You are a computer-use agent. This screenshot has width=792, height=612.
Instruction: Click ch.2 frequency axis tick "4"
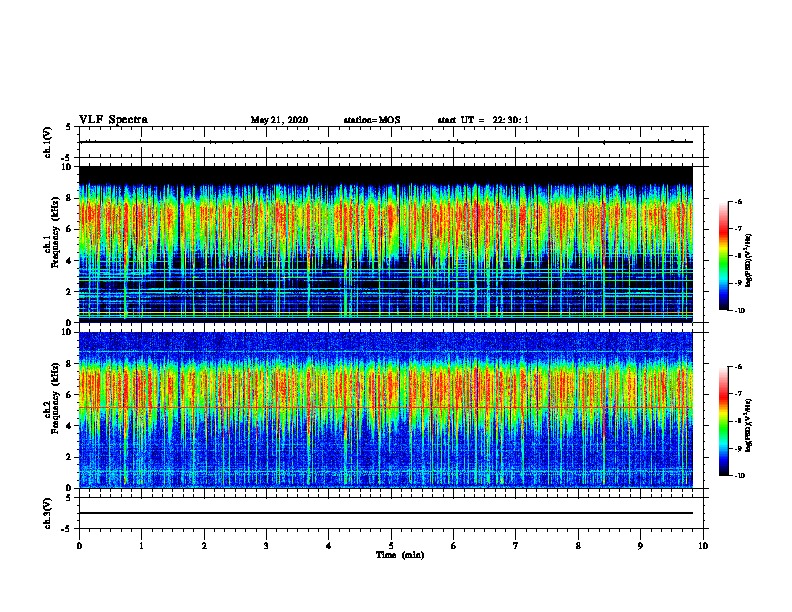pos(70,426)
